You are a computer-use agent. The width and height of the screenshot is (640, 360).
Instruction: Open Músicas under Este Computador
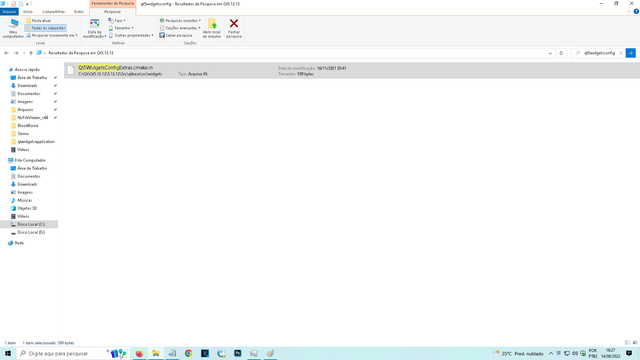point(24,200)
